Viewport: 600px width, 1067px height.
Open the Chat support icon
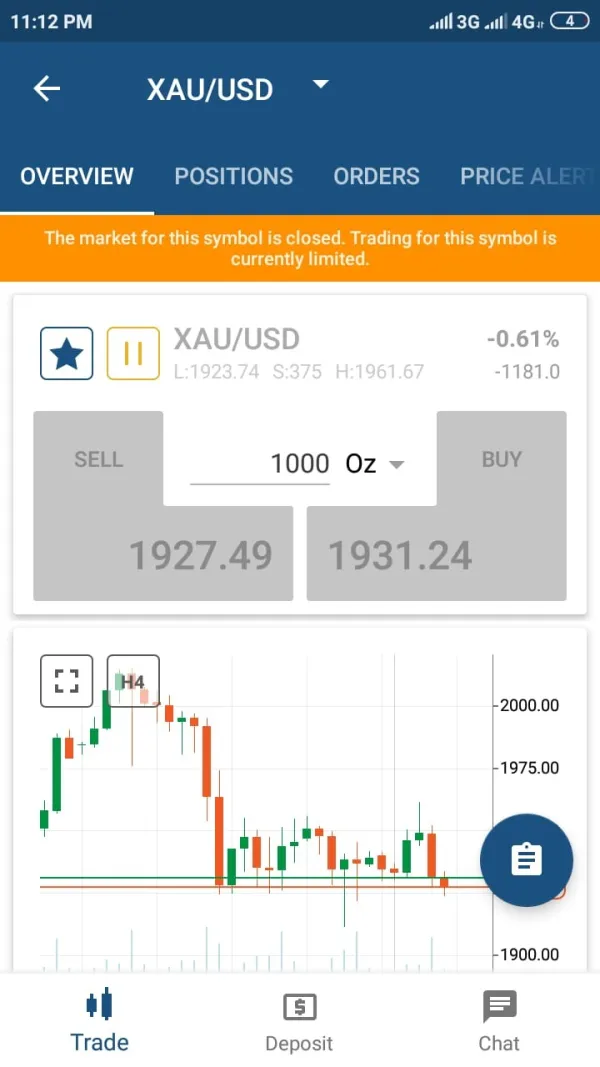(499, 1020)
